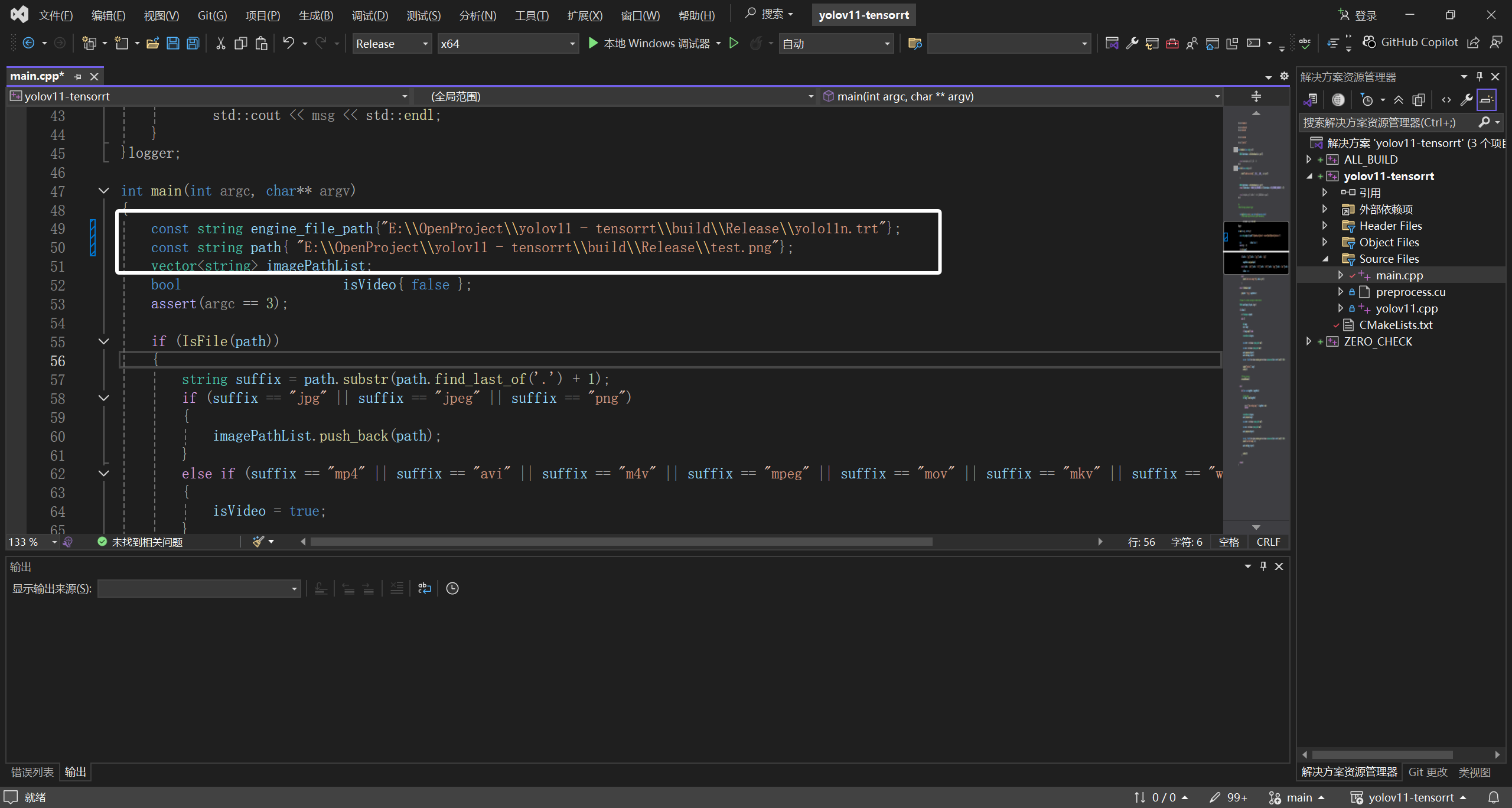The image size is (1512, 808).
Task: Toggle pin on main.cpp tab
Action: tap(77, 76)
